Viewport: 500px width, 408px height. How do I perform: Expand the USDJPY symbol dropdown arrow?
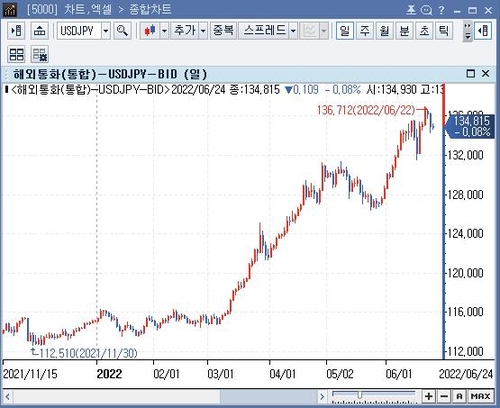[x=106, y=31]
